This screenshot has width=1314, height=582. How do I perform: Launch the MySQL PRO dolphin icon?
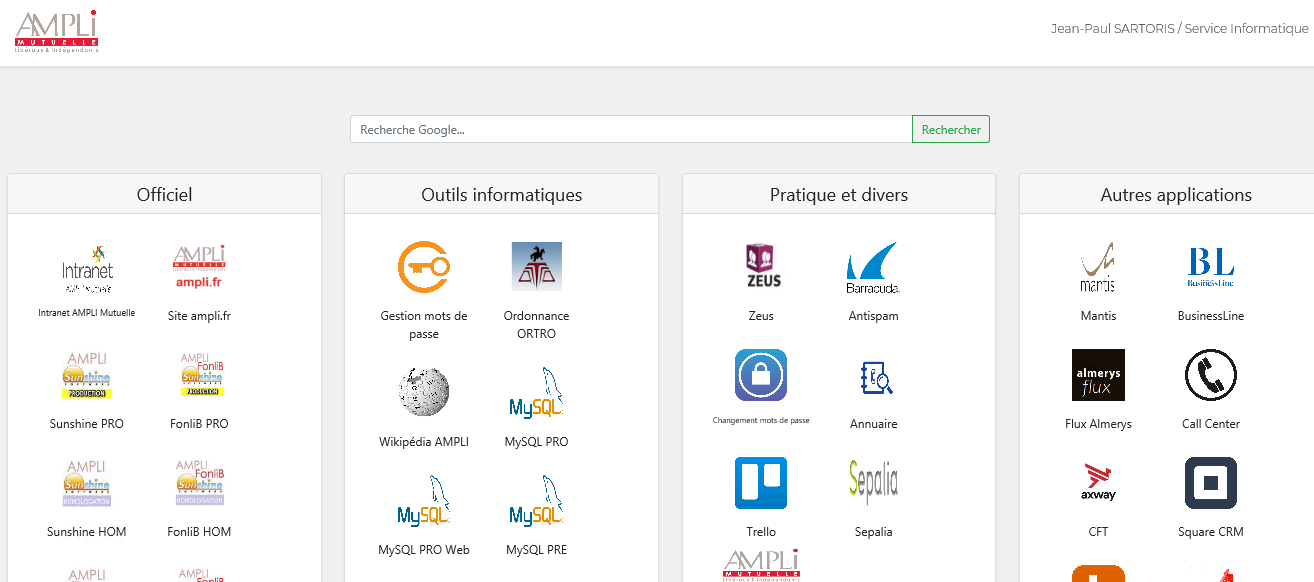click(x=536, y=392)
